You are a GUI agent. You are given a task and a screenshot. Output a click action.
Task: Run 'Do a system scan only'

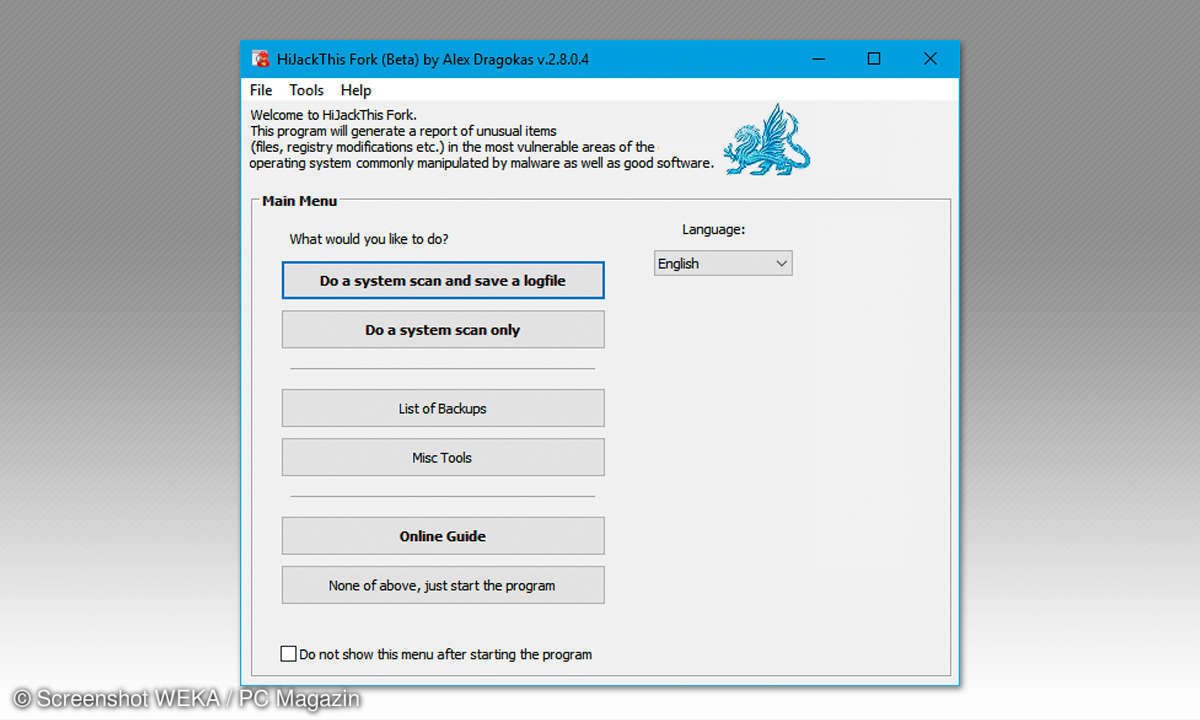tap(443, 330)
